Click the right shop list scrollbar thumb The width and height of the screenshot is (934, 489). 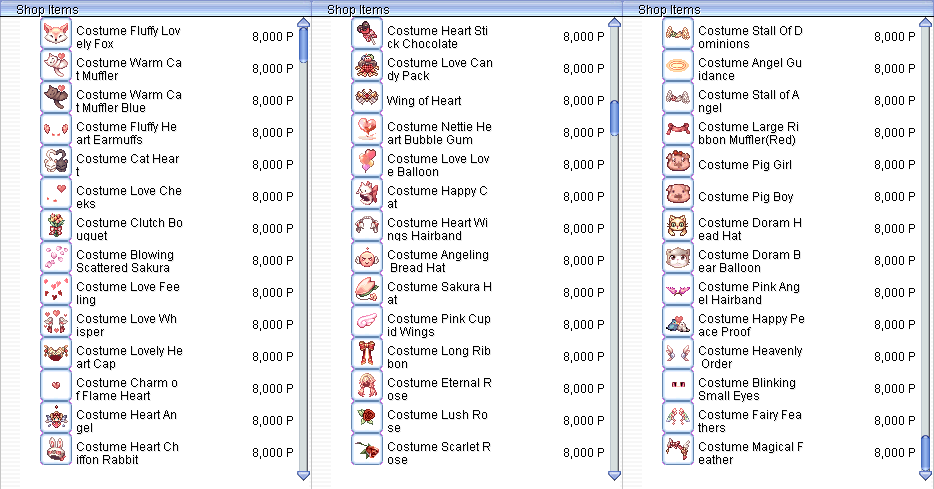coord(925,453)
